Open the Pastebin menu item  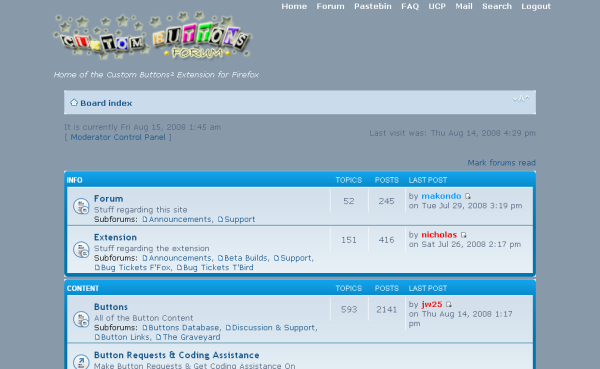(x=373, y=6)
